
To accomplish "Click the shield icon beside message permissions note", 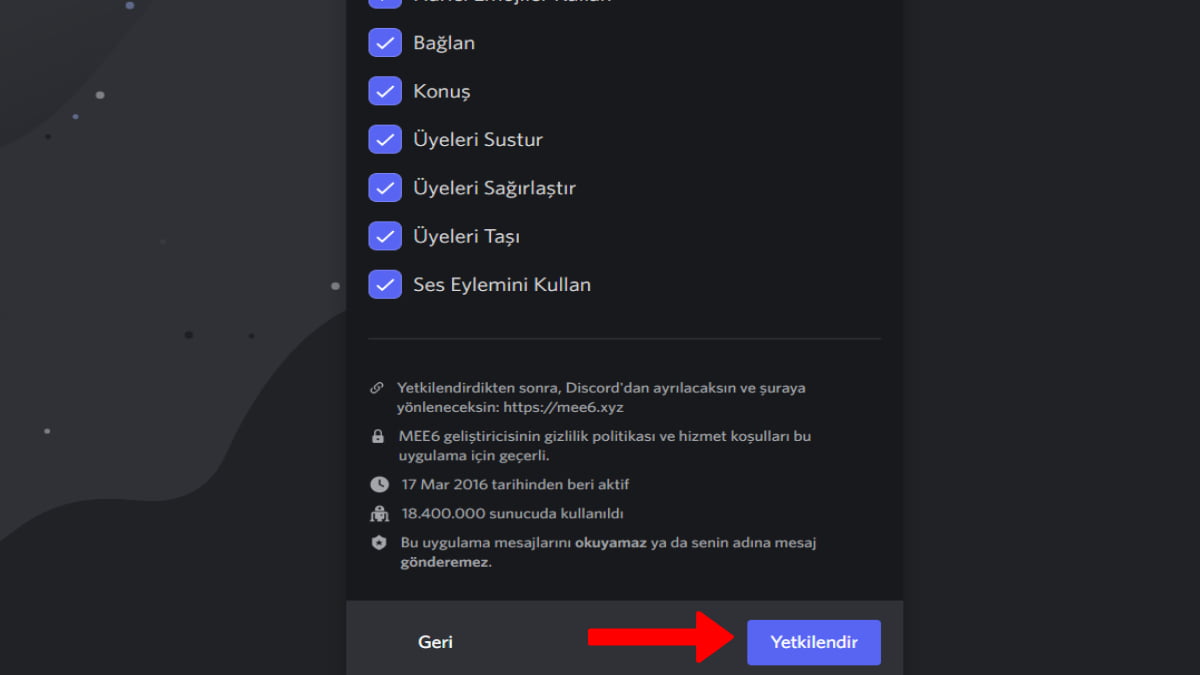I will coord(379,543).
